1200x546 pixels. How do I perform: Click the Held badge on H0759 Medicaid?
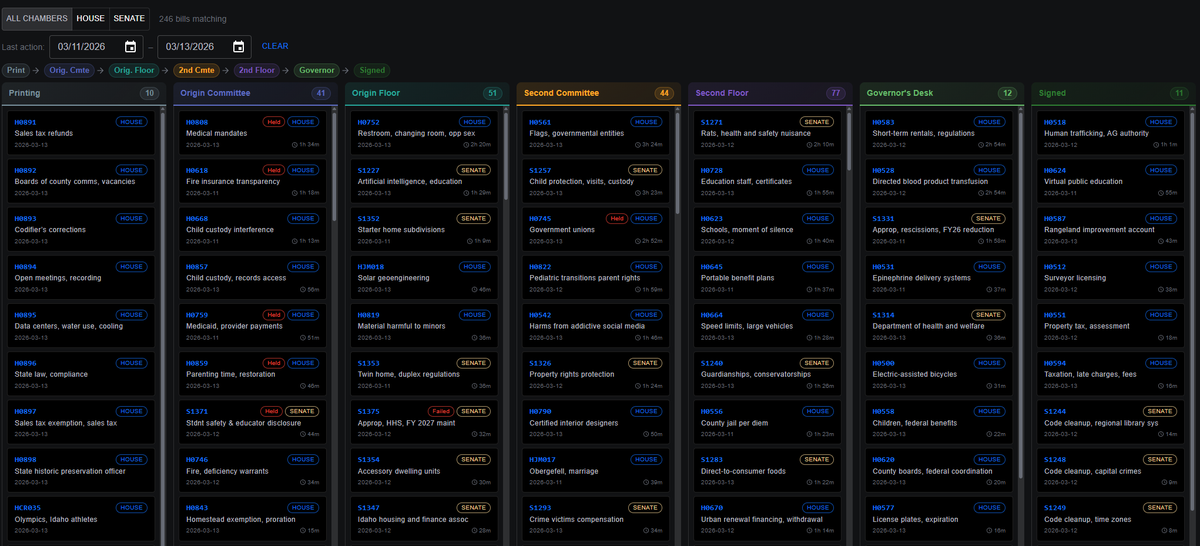(272, 314)
